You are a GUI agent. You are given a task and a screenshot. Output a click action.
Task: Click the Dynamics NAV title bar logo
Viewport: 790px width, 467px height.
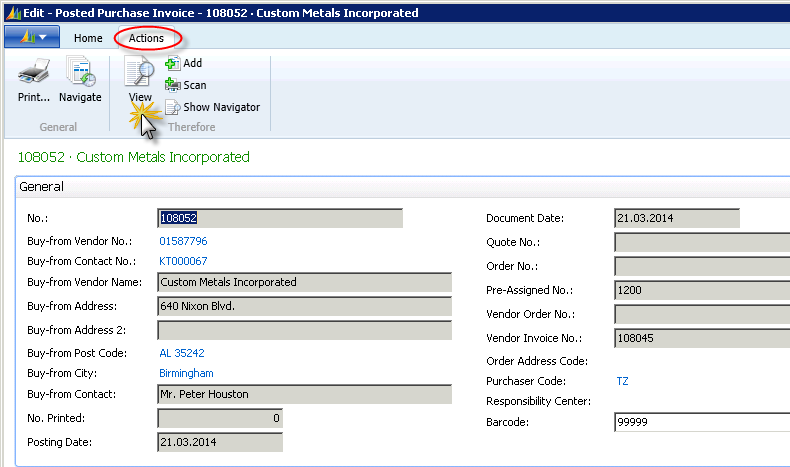(x=11, y=13)
